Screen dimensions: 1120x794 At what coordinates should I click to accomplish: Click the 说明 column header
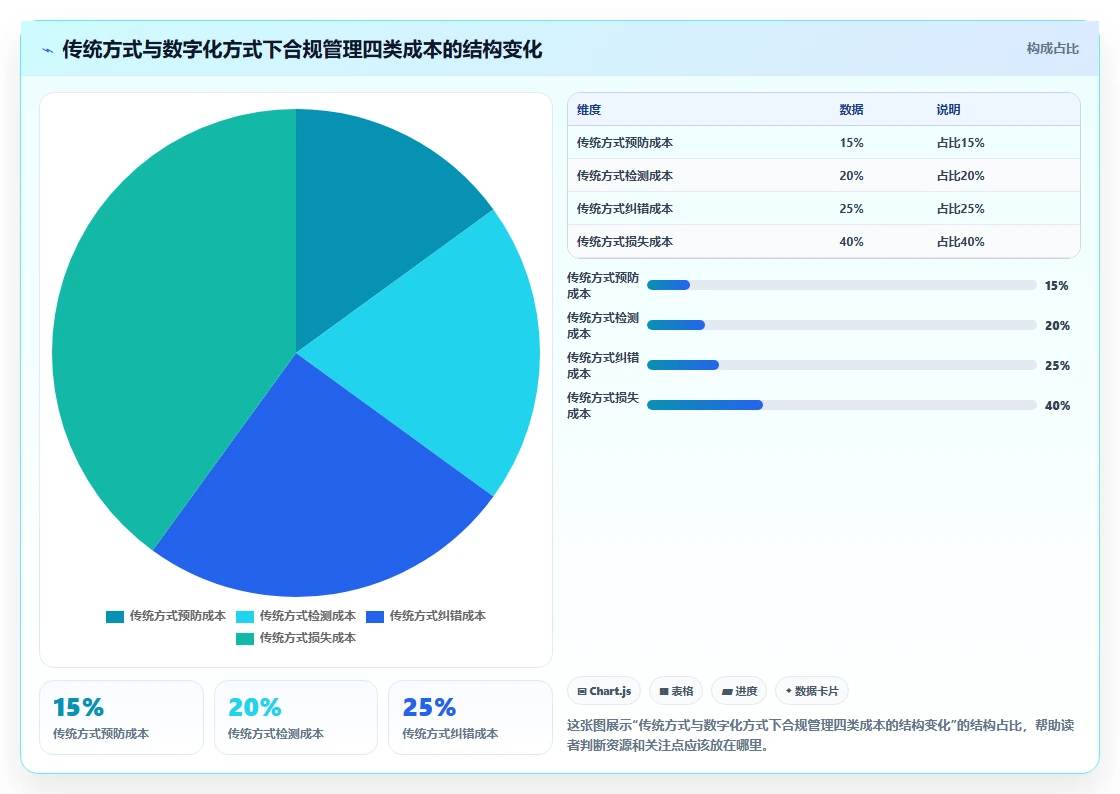coord(949,109)
